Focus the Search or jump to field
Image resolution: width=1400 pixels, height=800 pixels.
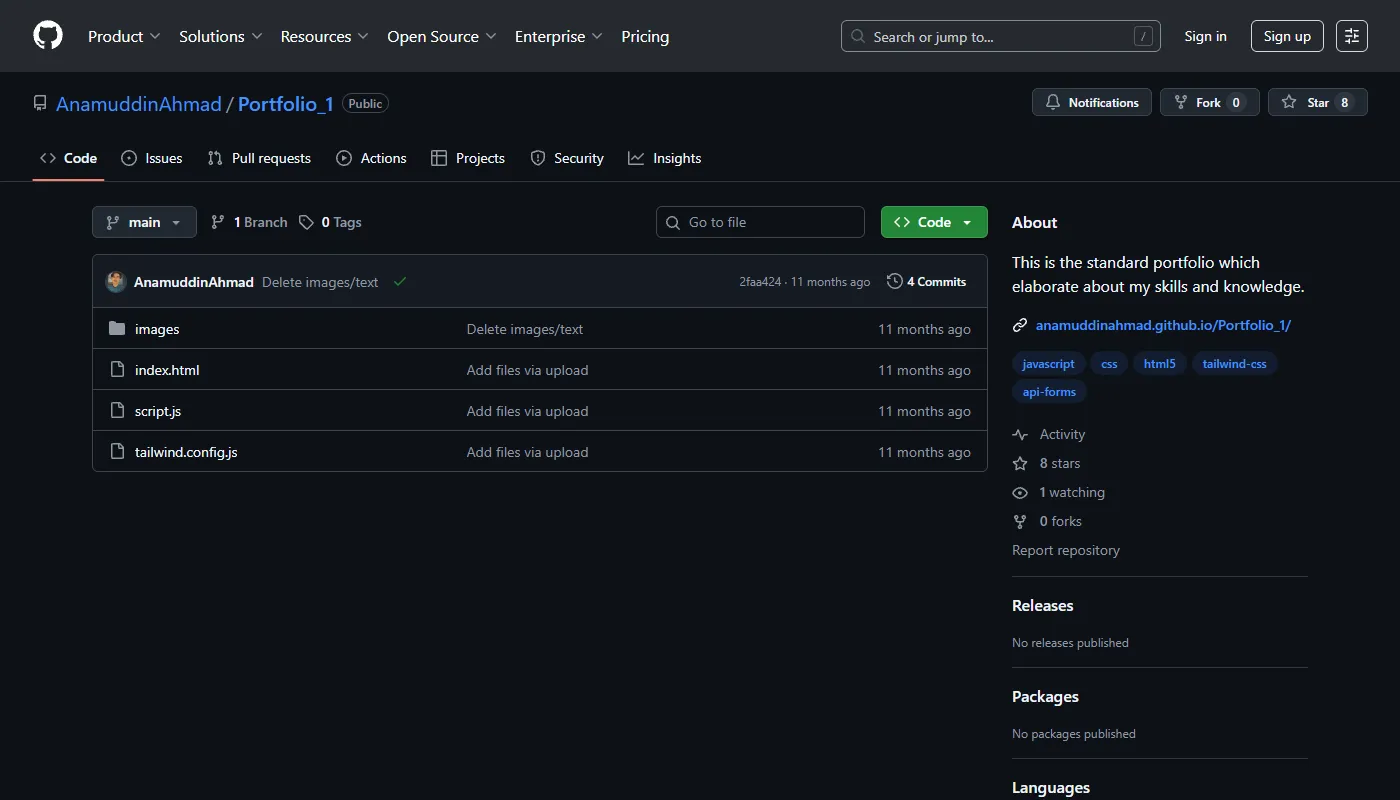[1000, 36]
